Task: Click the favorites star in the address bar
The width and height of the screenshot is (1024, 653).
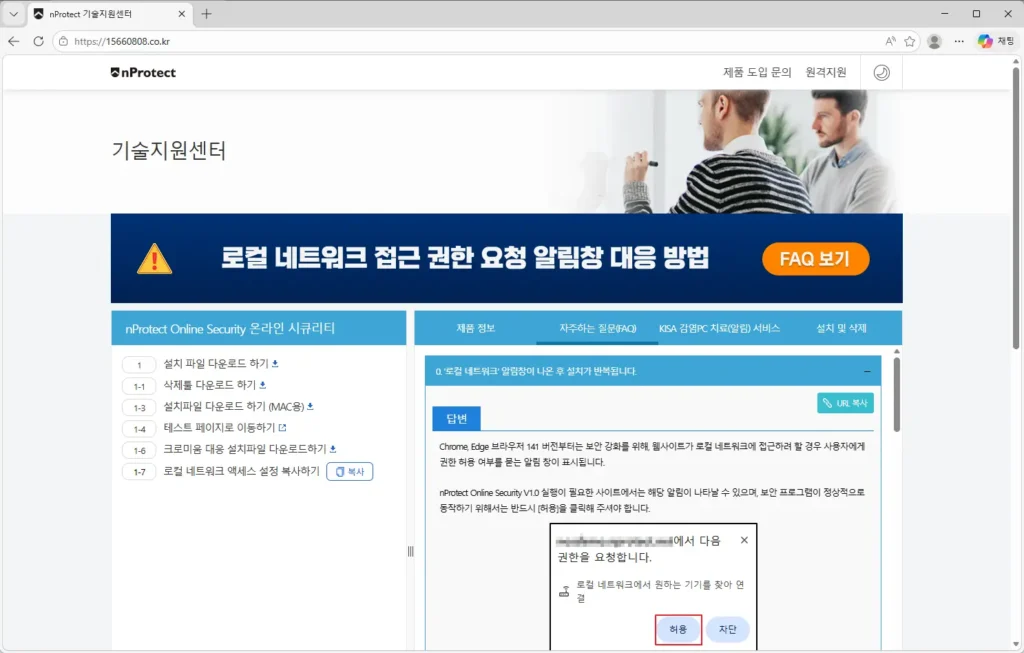Action: pos(910,41)
